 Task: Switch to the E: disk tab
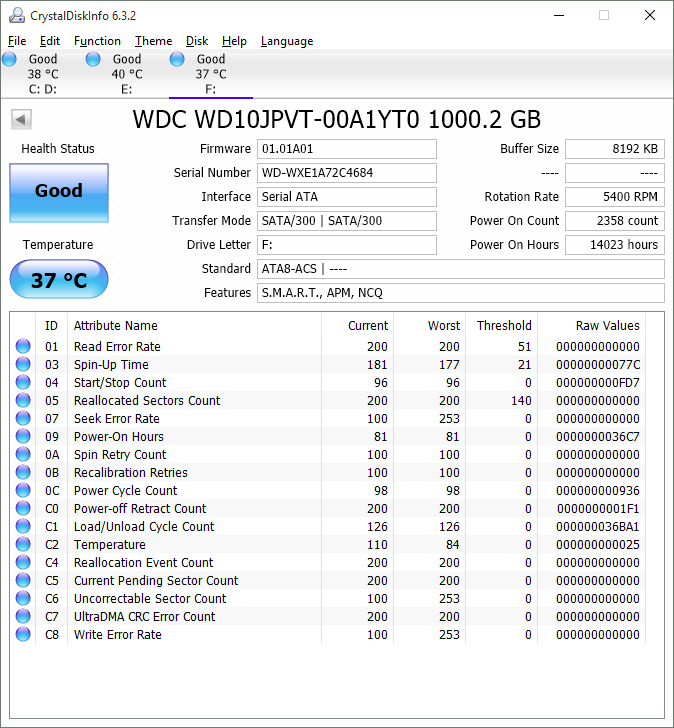[x=127, y=74]
